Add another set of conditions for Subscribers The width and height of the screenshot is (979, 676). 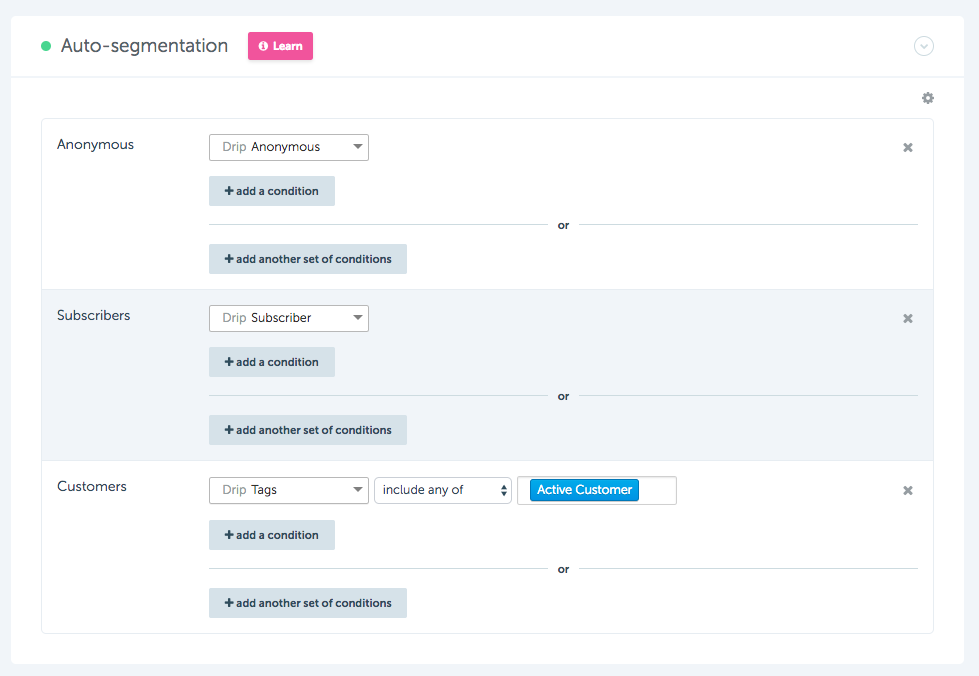pyautogui.click(x=308, y=430)
